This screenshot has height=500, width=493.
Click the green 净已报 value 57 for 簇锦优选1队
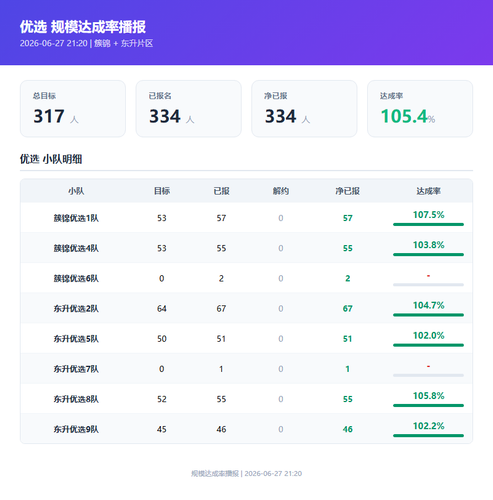click(348, 218)
